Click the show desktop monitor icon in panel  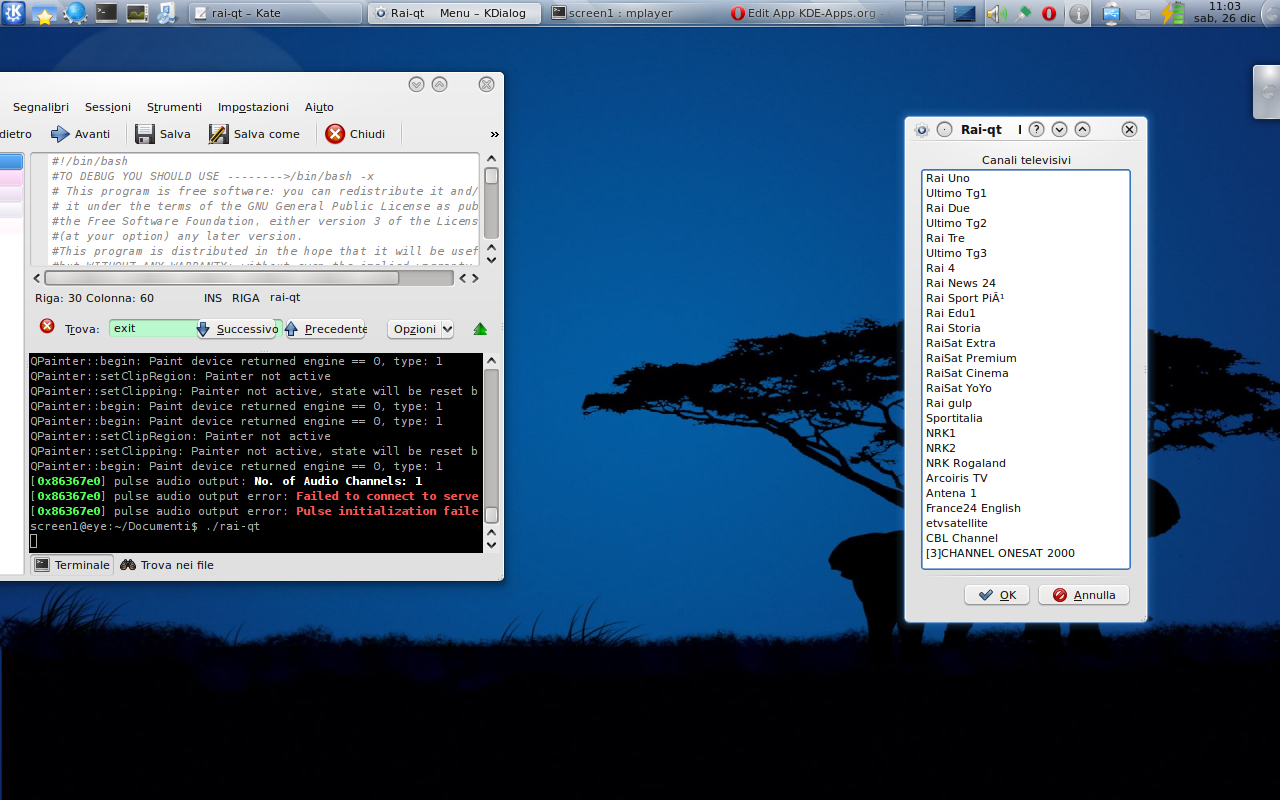coord(964,14)
